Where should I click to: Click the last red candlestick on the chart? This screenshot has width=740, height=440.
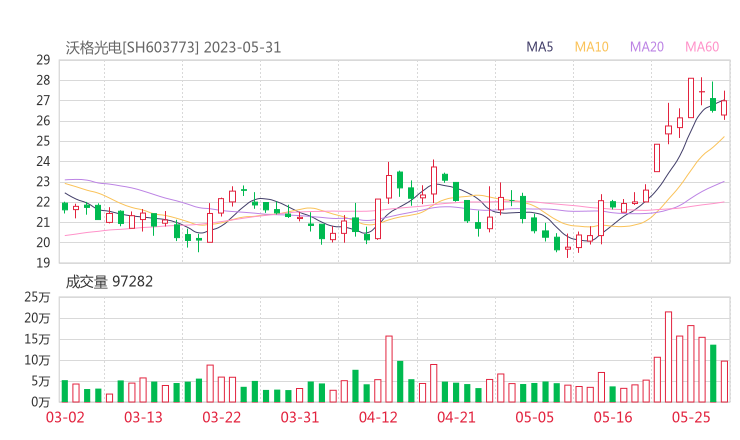pyautogui.click(x=724, y=106)
